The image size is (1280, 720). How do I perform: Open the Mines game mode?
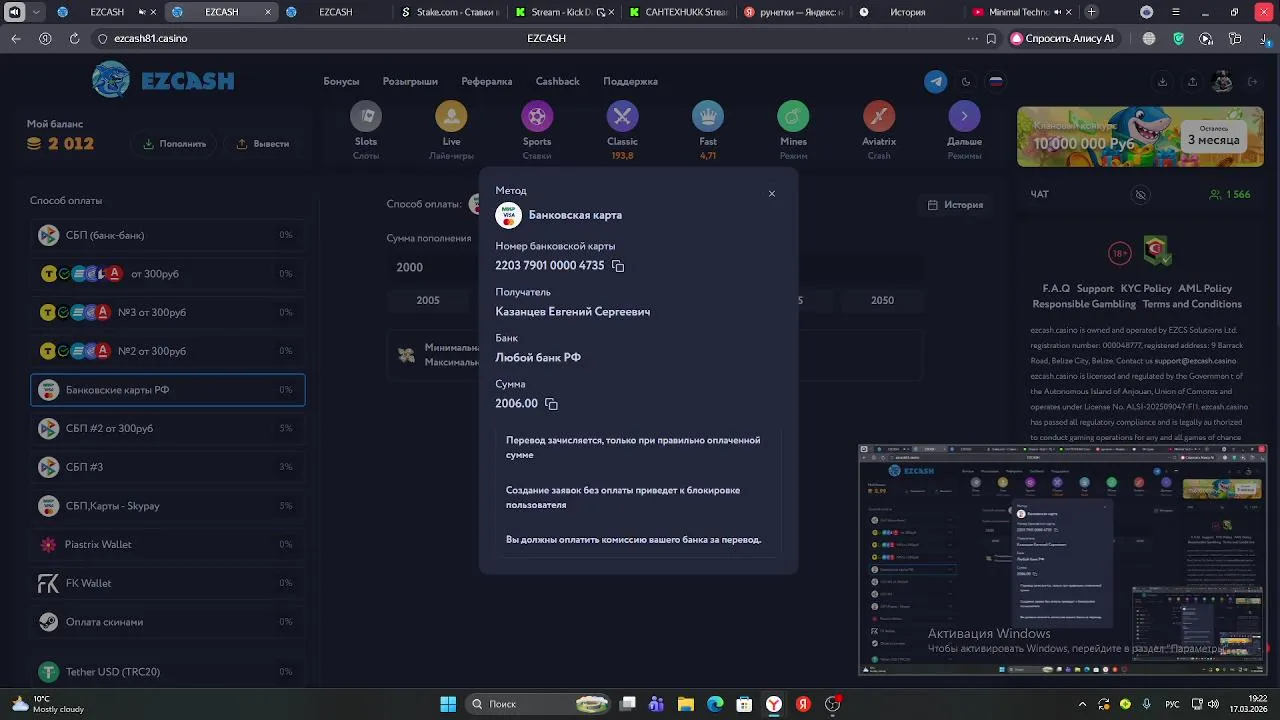[x=793, y=130]
